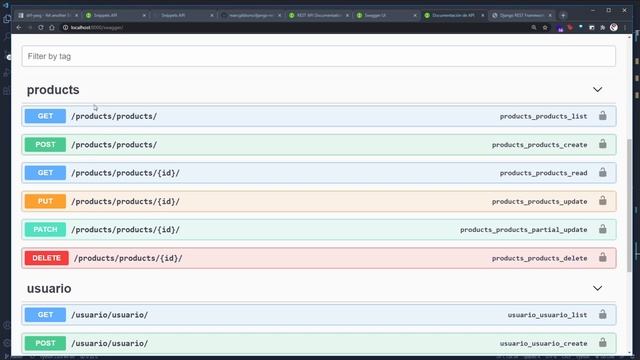Click the localhost address bar
Screen dimensions: 640x360
pyautogui.click(x=294, y=27)
